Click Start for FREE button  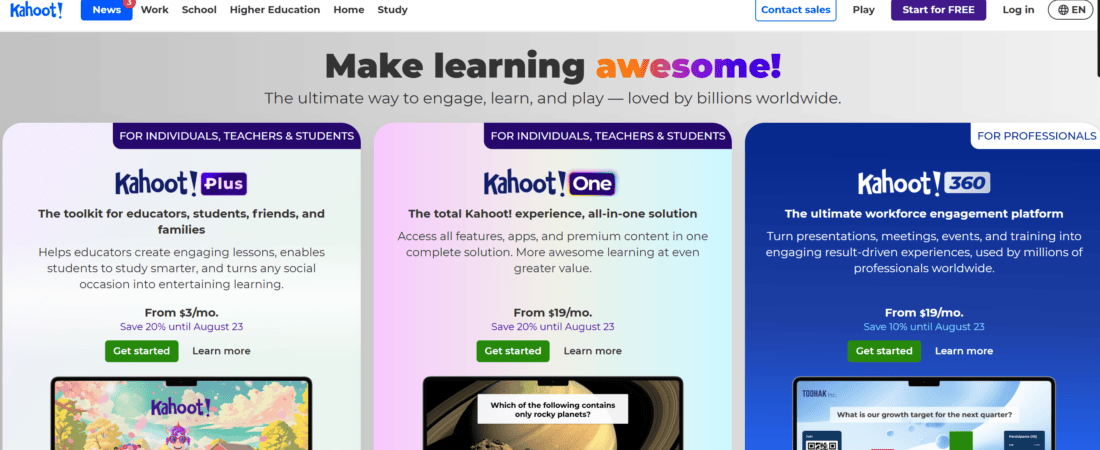tap(938, 10)
